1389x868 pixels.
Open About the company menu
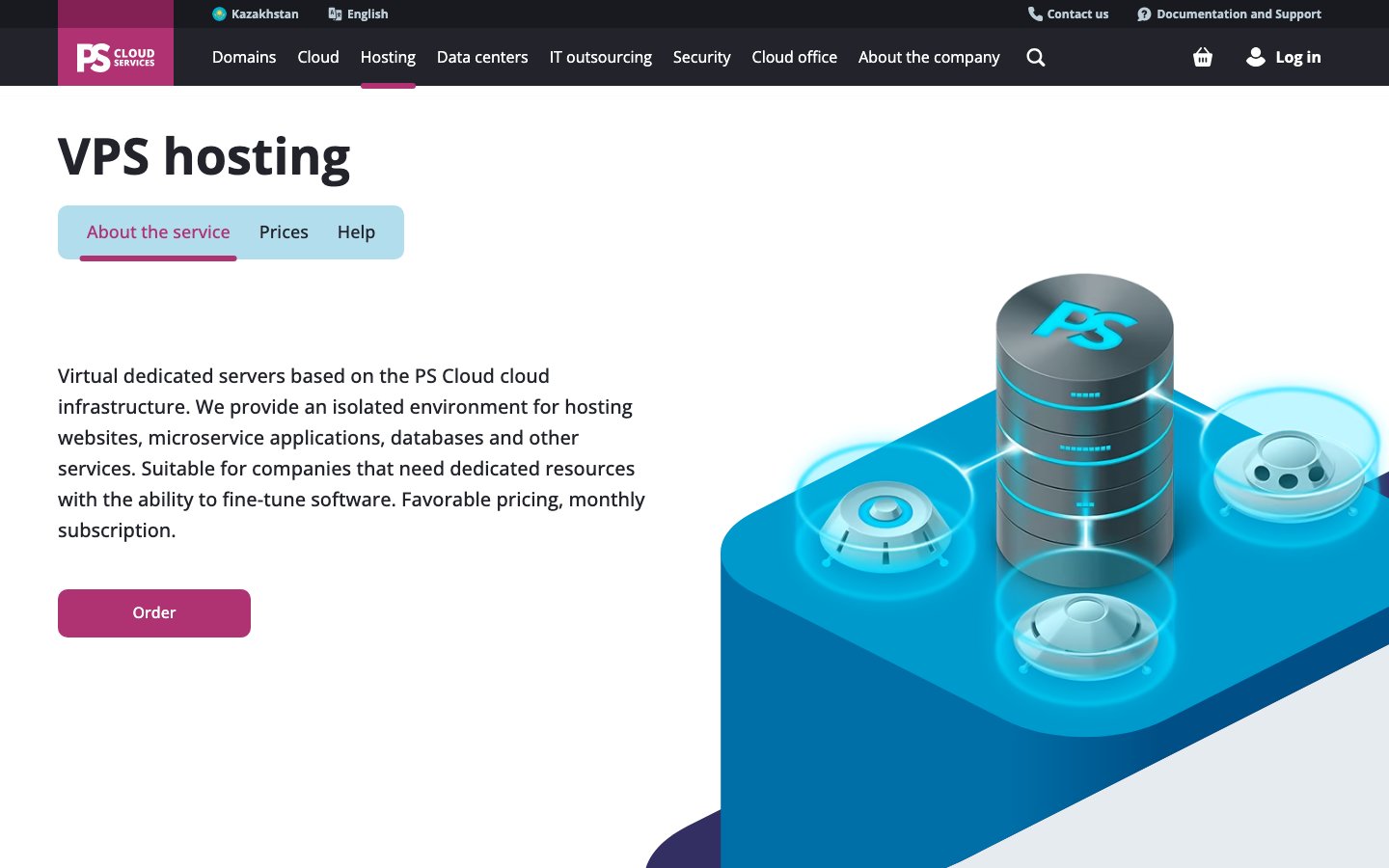tap(929, 57)
